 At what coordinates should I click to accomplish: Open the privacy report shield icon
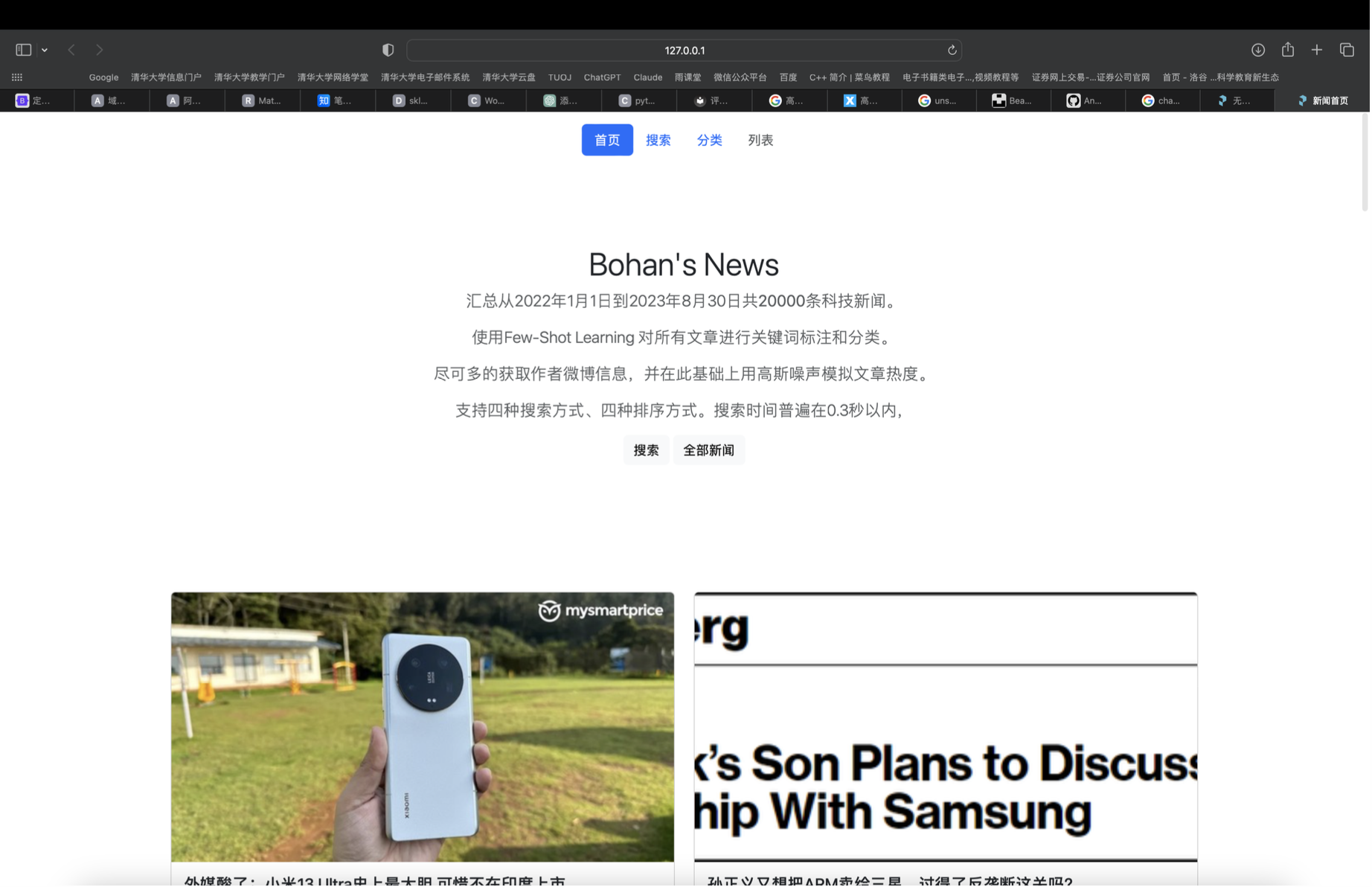click(388, 50)
